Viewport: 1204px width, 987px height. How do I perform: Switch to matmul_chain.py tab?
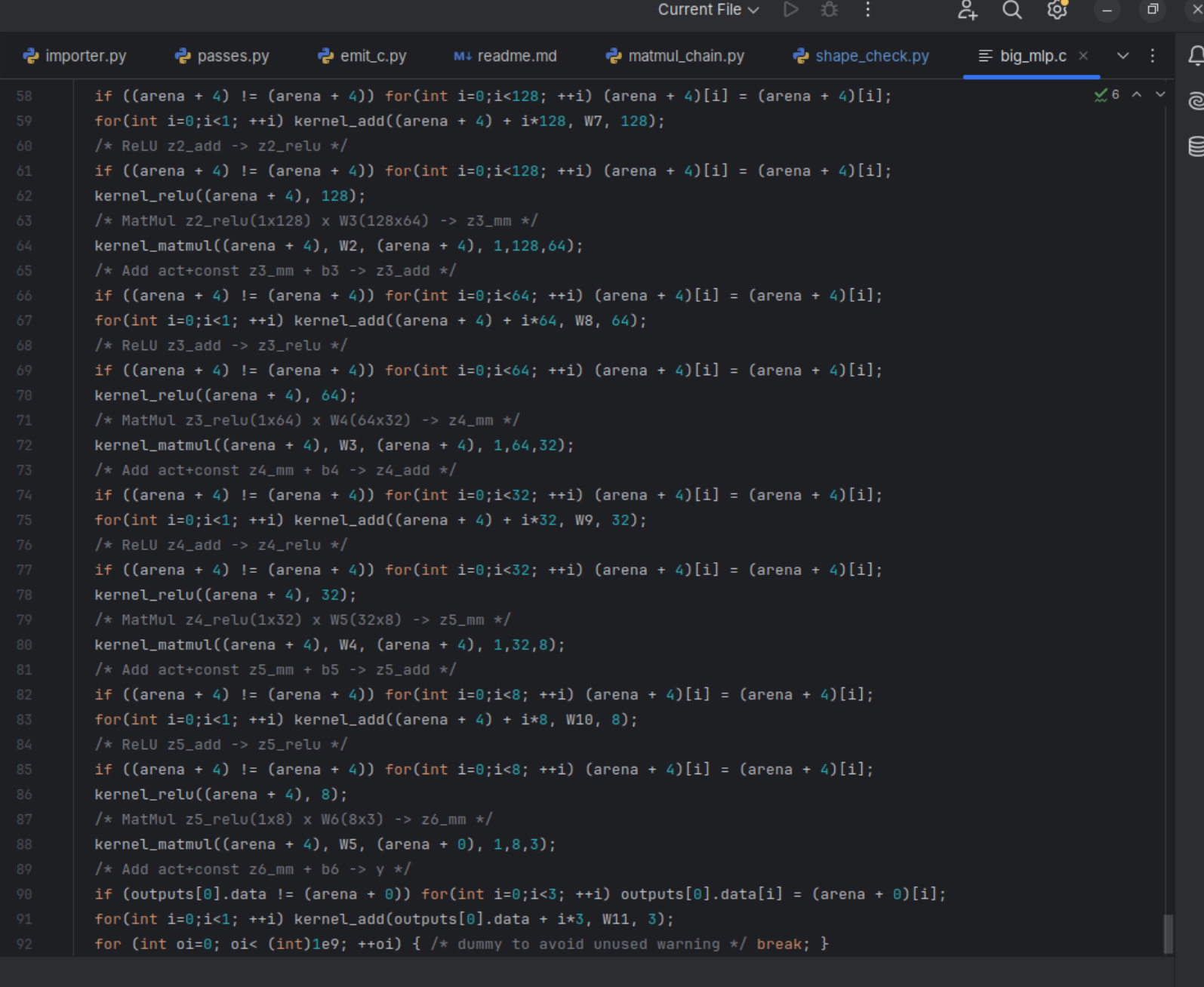pos(675,56)
